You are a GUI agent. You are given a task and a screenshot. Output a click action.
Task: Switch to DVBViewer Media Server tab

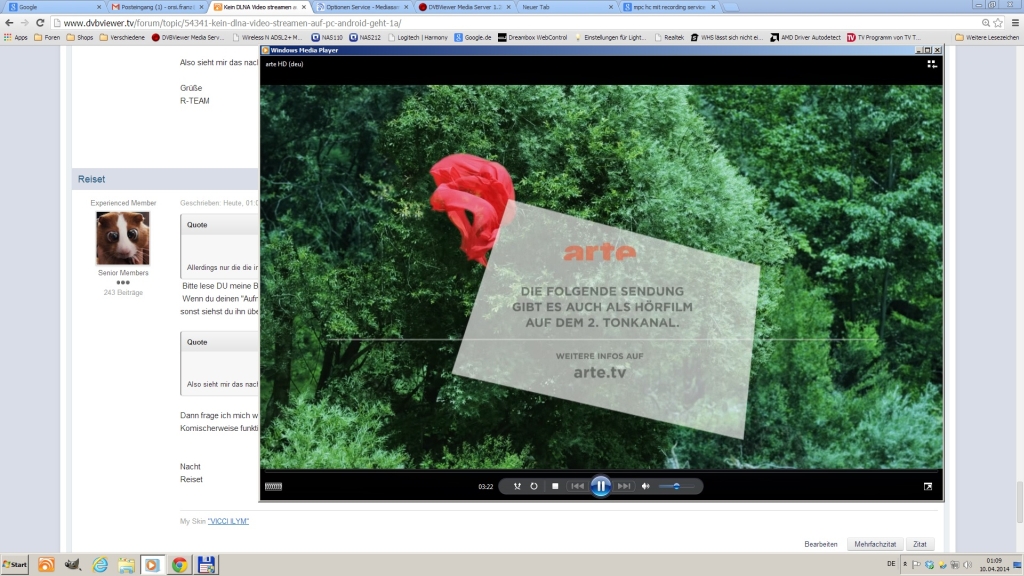point(464,7)
